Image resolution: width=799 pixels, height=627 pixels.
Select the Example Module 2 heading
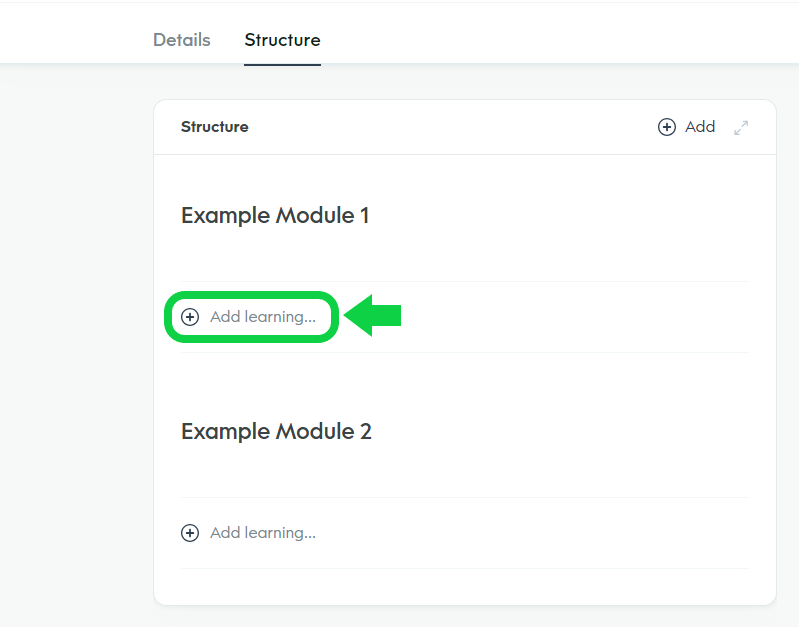click(x=276, y=431)
